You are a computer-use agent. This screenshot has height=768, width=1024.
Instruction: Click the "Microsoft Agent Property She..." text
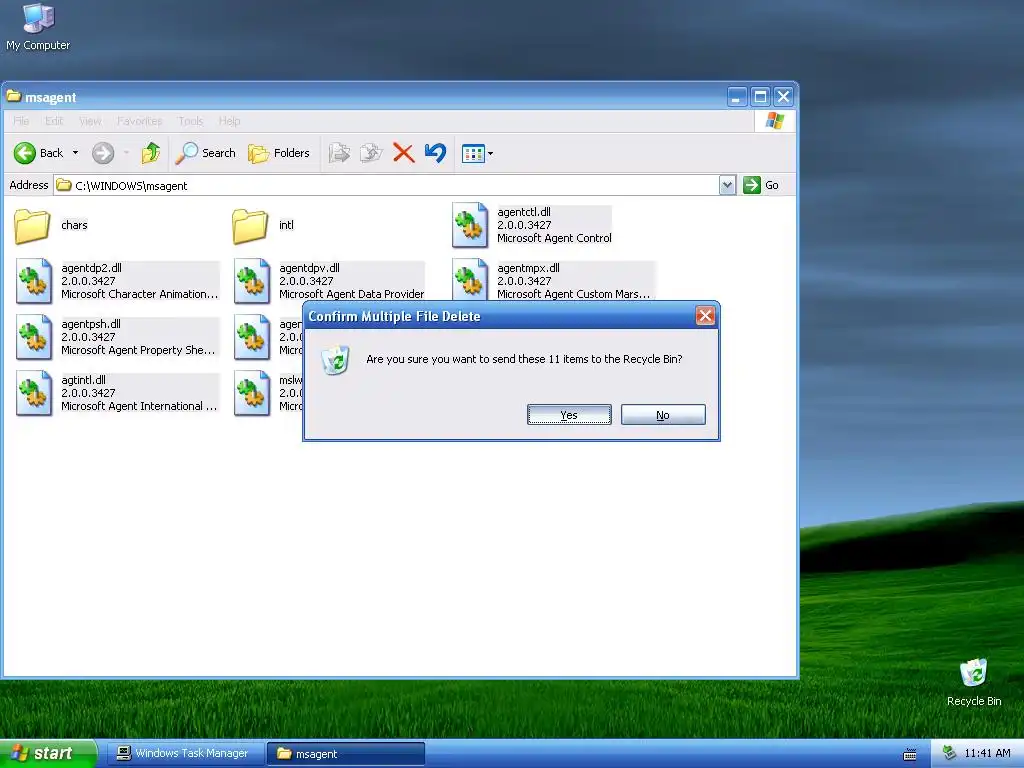coord(138,351)
